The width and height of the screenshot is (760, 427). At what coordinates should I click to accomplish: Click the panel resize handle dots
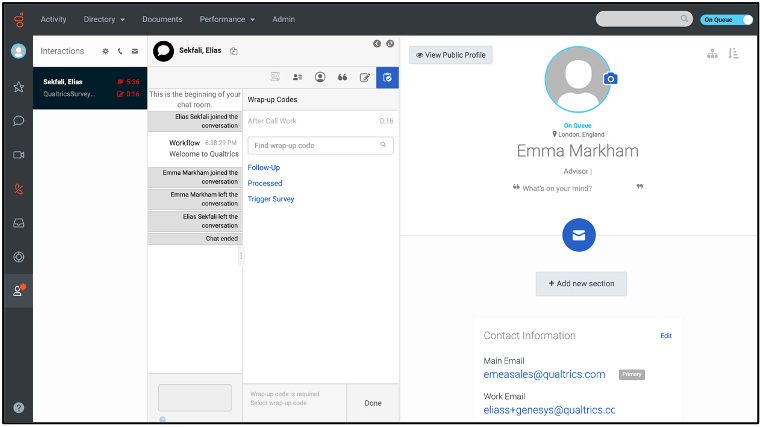[241, 256]
